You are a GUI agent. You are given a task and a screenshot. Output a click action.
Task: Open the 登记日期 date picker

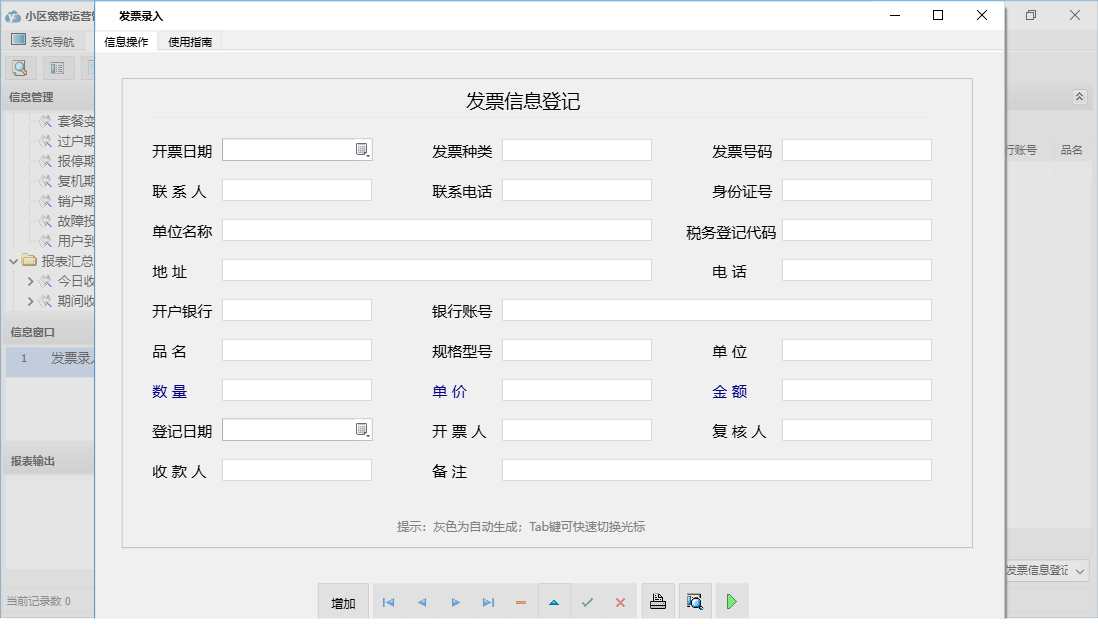coord(363,430)
